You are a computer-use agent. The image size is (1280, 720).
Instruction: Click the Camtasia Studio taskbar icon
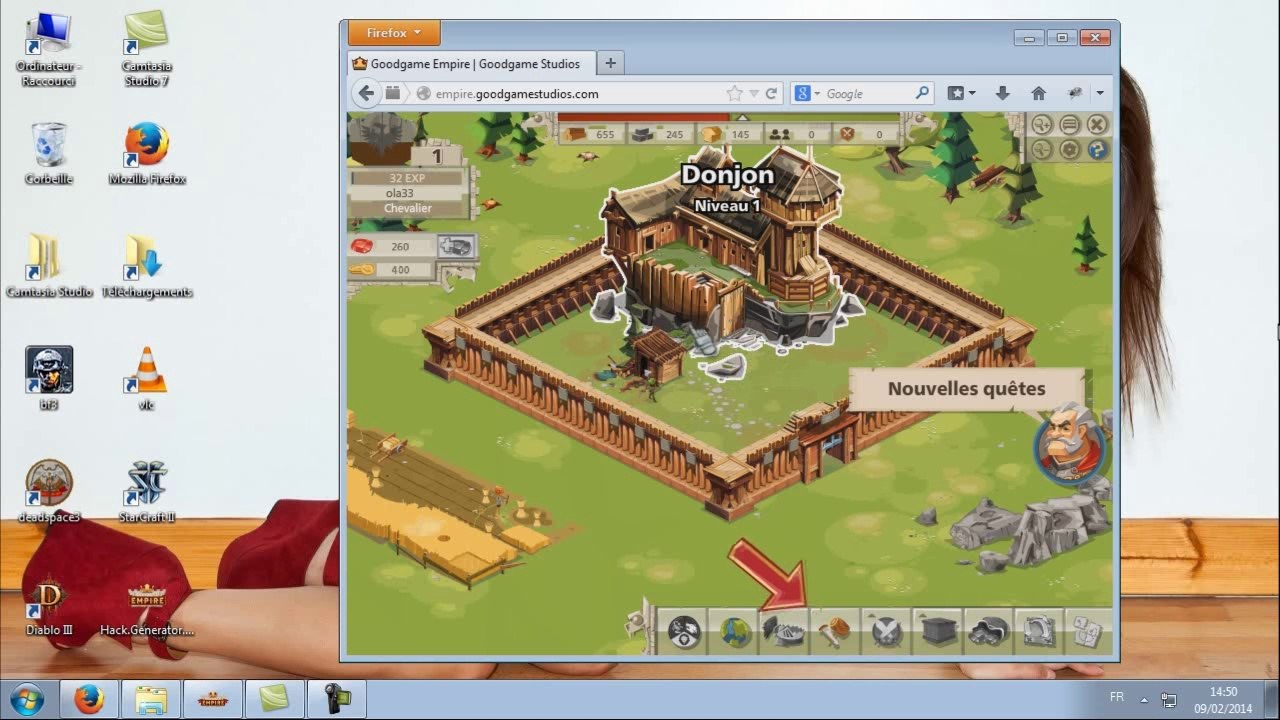[x=274, y=699]
